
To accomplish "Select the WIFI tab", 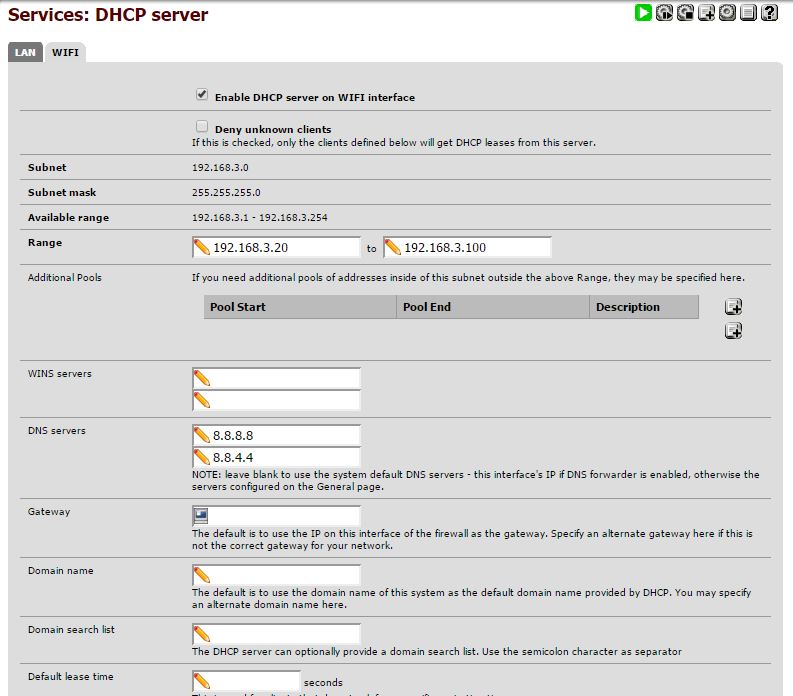I will pos(66,52).
